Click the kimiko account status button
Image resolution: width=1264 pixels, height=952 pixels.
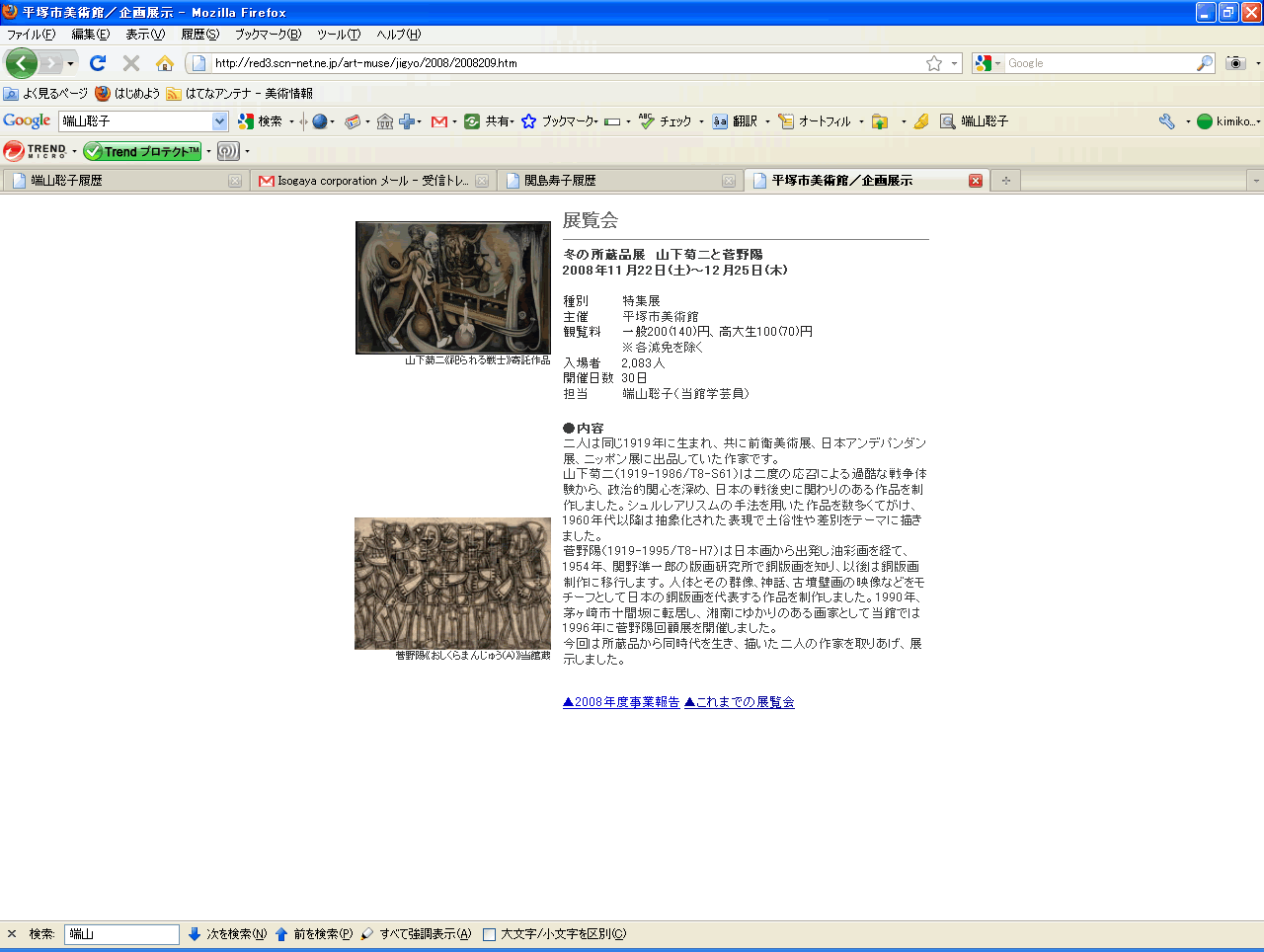(x=1227, y=121)
